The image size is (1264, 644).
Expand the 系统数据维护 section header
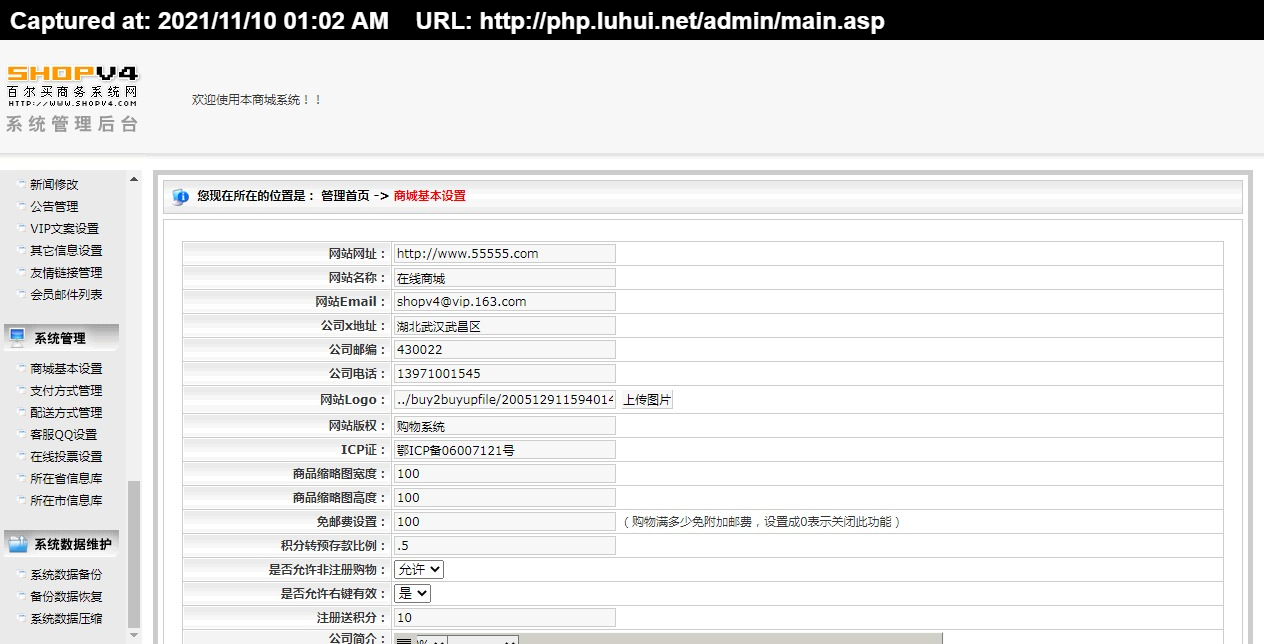pyautogui.click(x=62, y=544)
